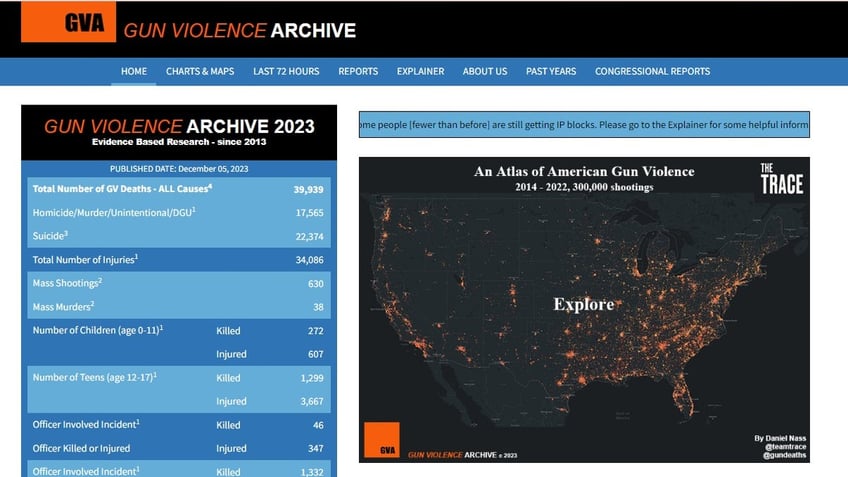
Task: Click the @gundeaths handle on the map
Action: pyautogui.click(x=784, y=455)
